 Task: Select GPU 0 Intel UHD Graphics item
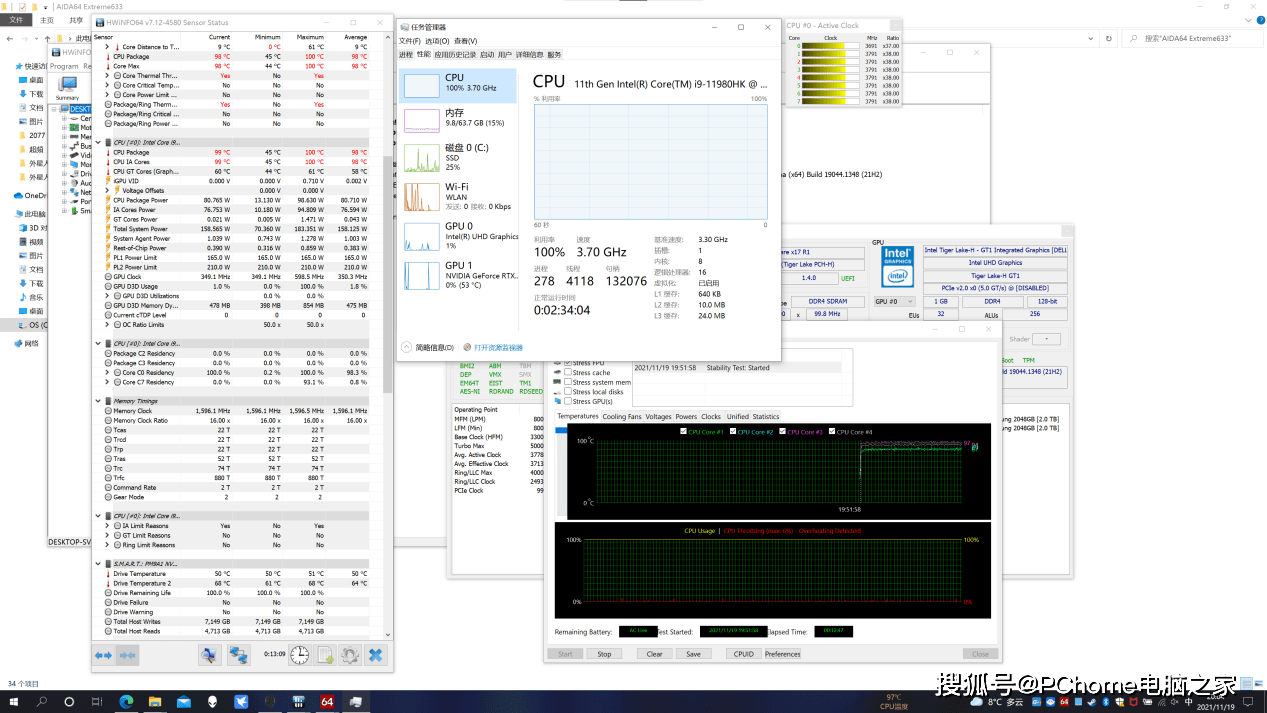coord(458,236)
